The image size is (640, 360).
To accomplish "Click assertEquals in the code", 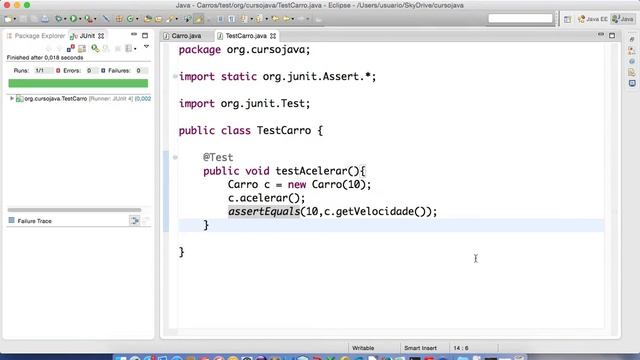I will pyautogui.click(x=264, y=211).
